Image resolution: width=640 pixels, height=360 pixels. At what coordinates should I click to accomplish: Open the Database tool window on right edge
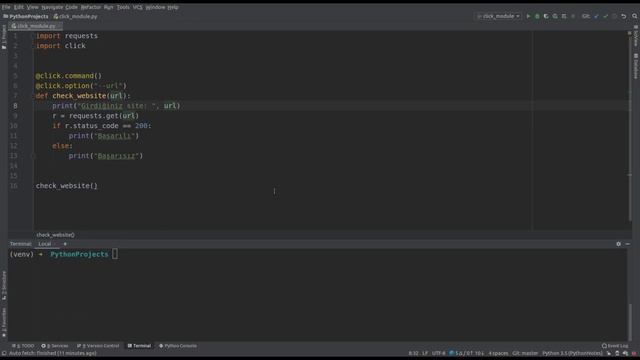pos(636,66)
